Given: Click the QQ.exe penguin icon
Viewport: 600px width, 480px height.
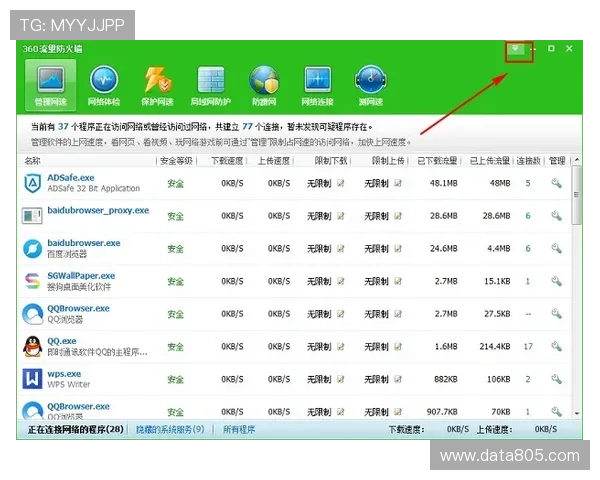Looking at the screenshot, I should coord(33,346).
